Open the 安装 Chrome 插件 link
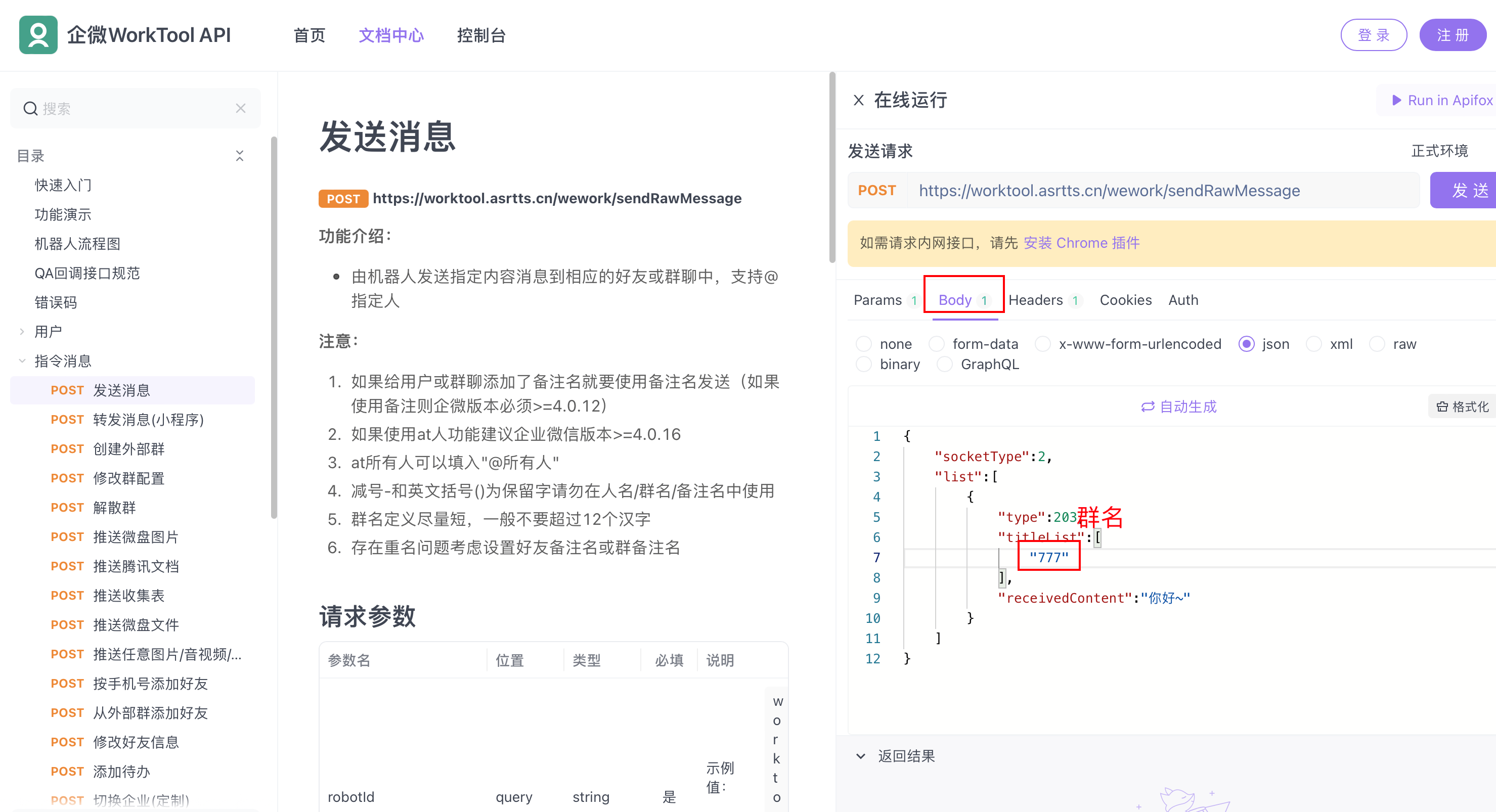The image size is (1496, 812). coord(1081,243)
